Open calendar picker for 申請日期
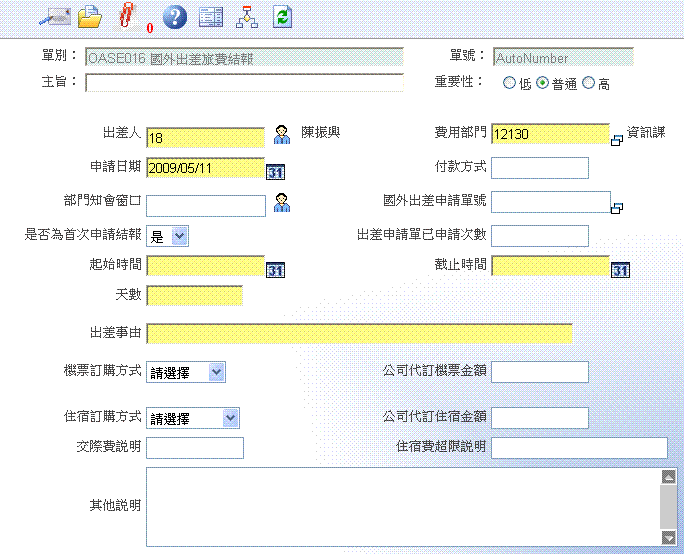Screen dimensions: 684x554 point(276,170)
